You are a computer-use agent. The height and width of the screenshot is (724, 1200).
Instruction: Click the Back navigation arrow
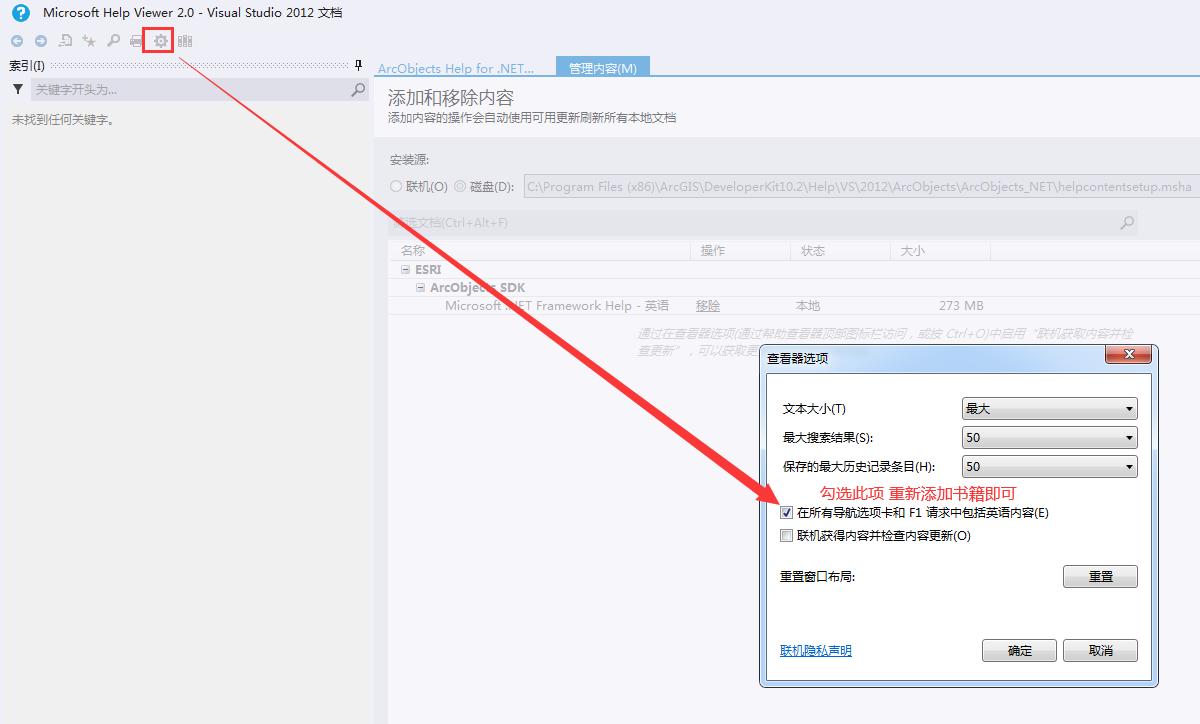tap(16, 40)
